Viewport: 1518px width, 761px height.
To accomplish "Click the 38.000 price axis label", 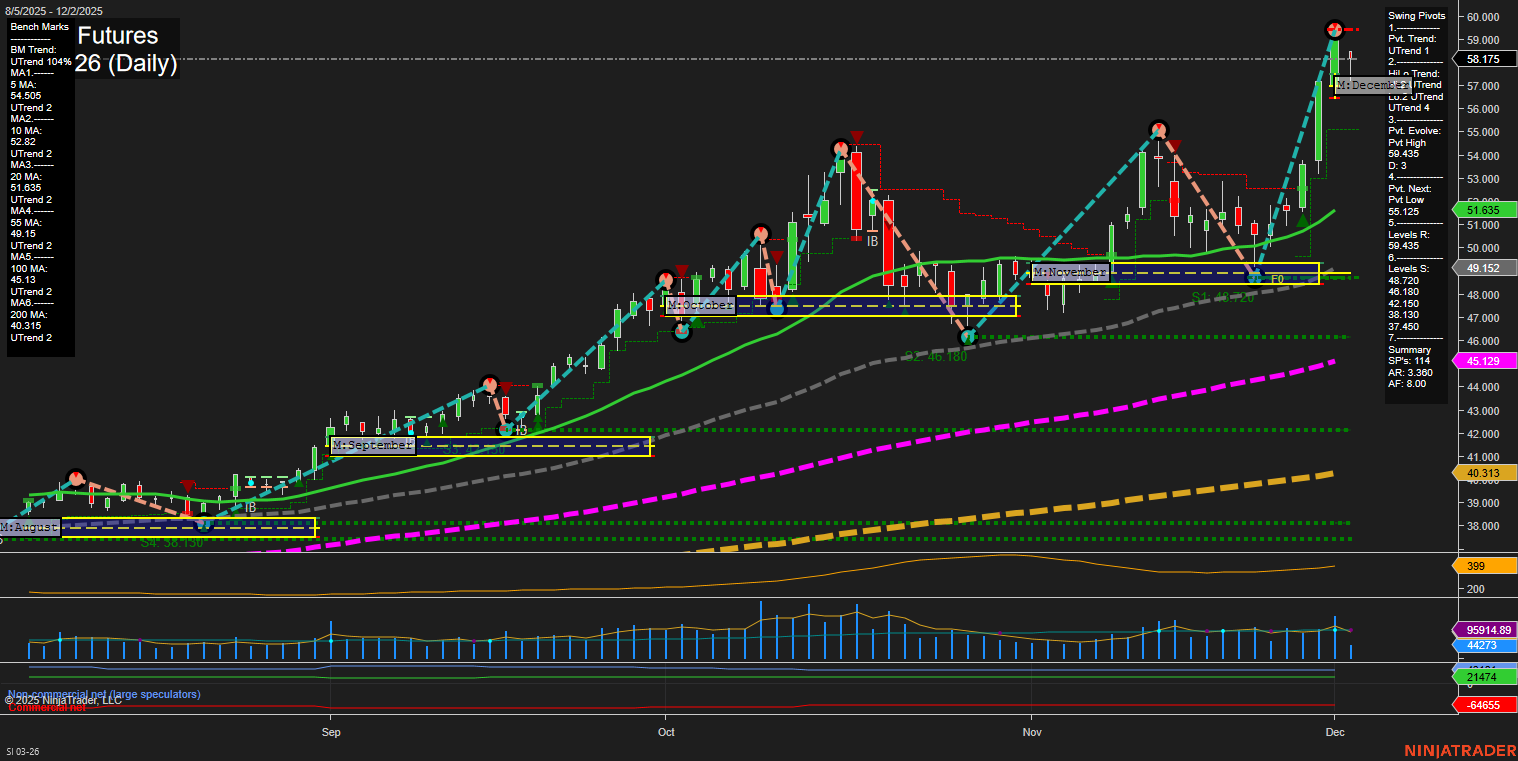I will coord(1483,526).
